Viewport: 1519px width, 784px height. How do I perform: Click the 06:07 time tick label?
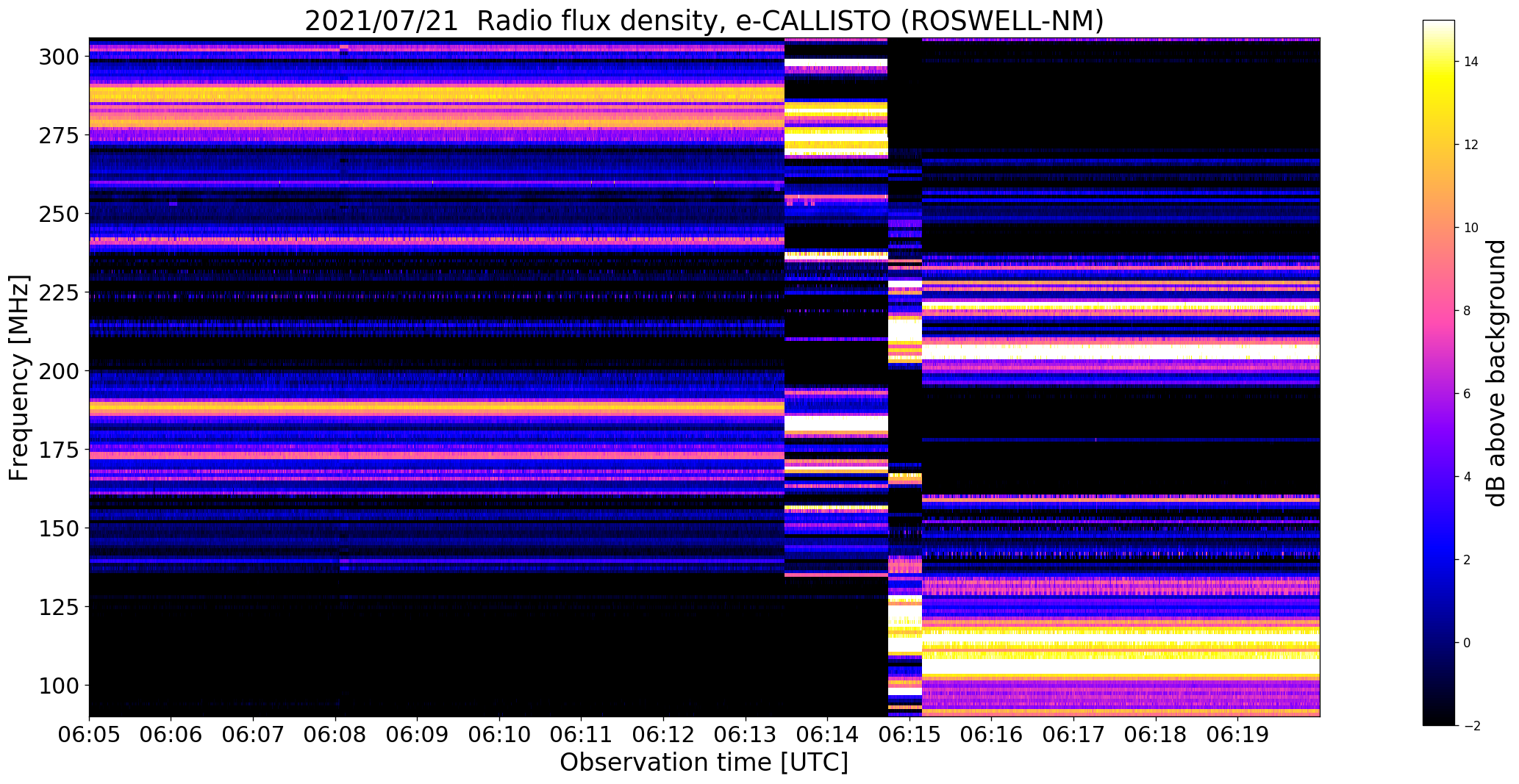(x=254, y=735)
